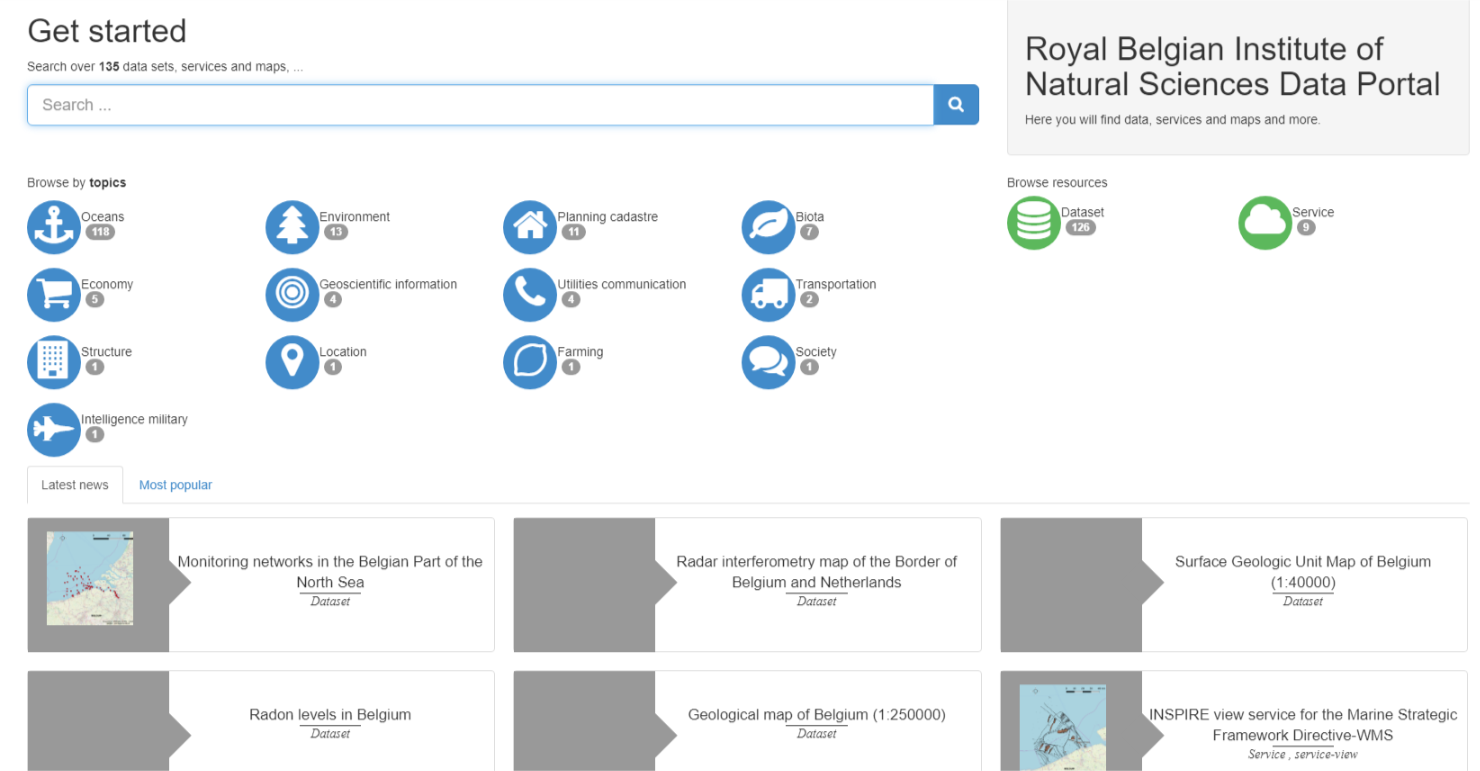Choose the Biota leaf icon

point(768,227)
